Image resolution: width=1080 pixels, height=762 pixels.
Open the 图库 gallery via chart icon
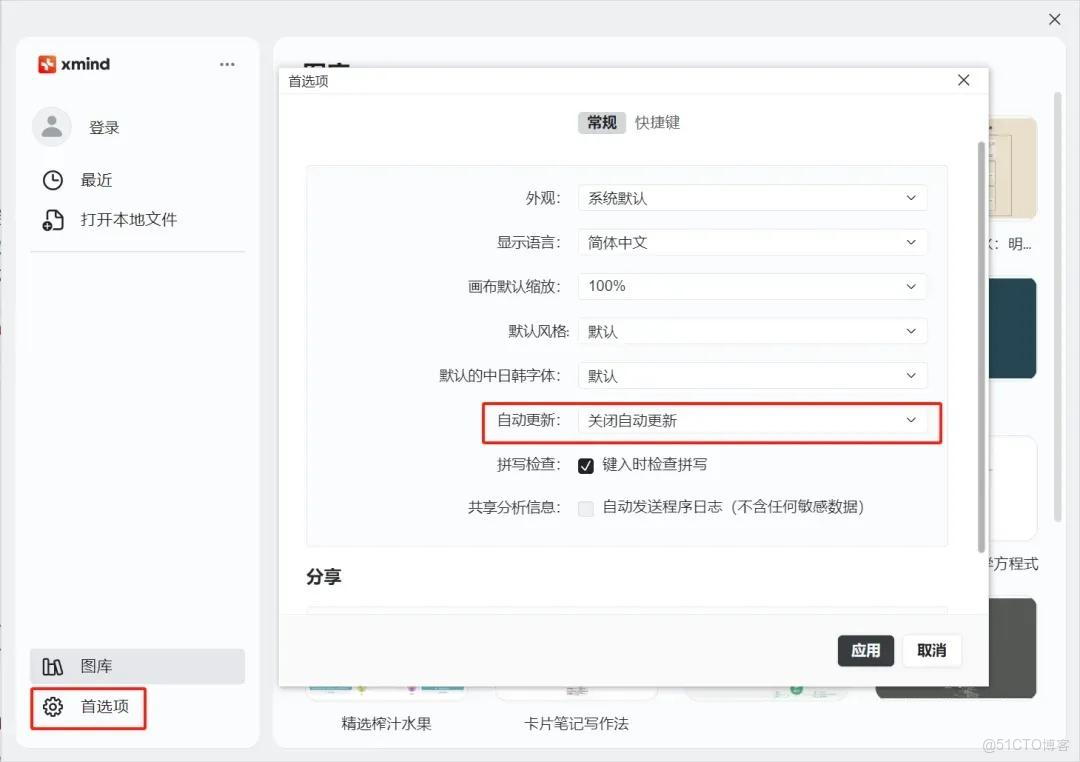(x=55, y=666)
